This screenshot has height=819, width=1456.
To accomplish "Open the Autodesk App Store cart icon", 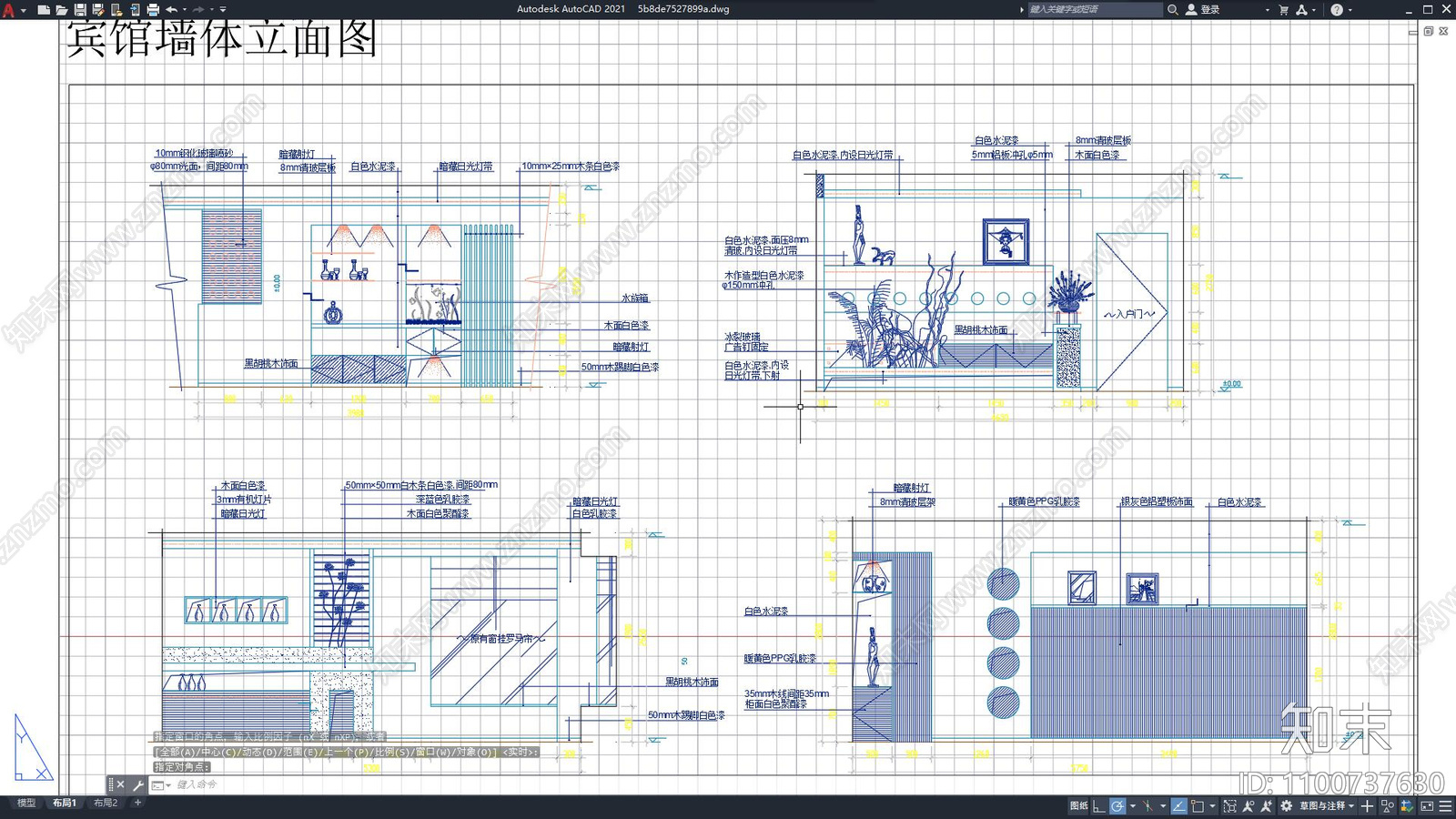I will [x=1284, y=9].
